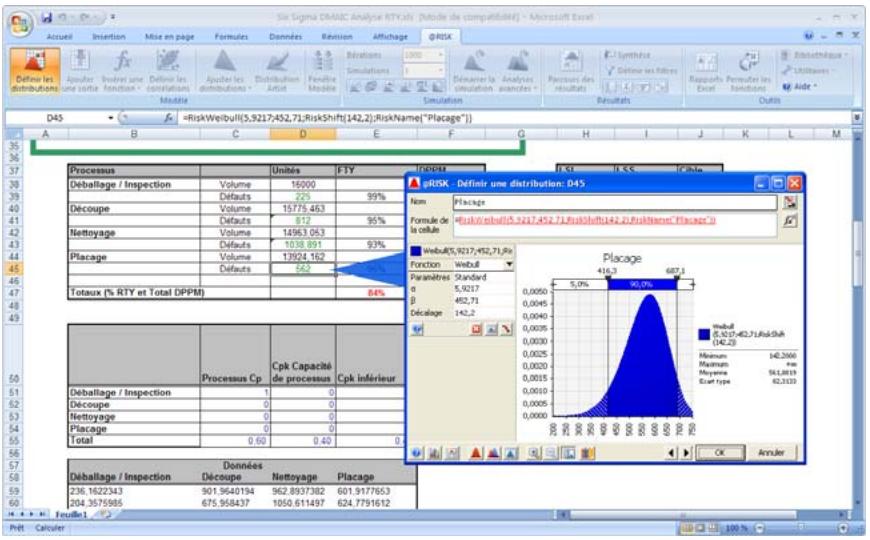Click the blue Weibull color swatch above Fonction
This screenshot has width=870, height=540.
tap(416, 251)
